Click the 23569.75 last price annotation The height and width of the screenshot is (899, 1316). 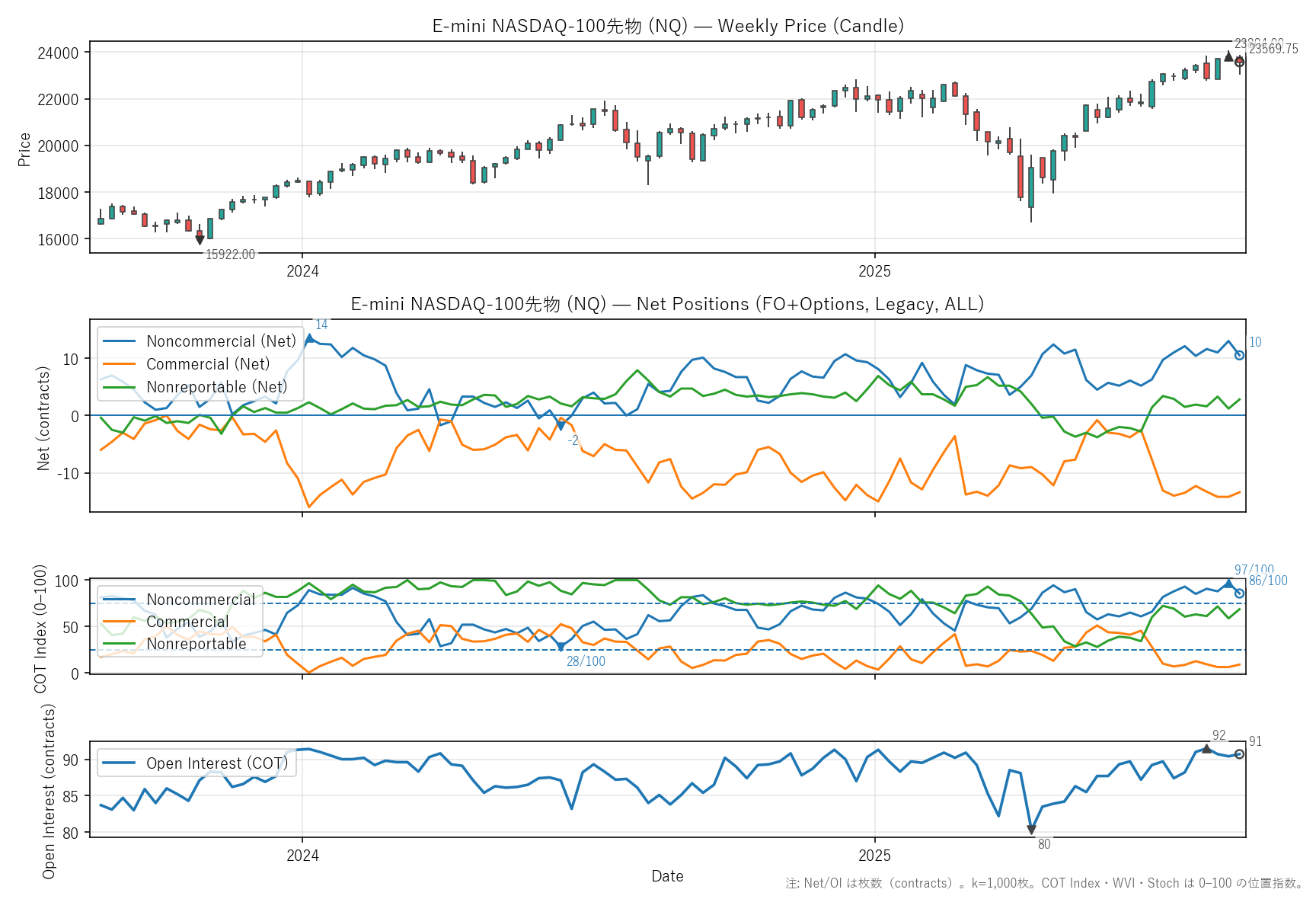(x=1273, y=49)
